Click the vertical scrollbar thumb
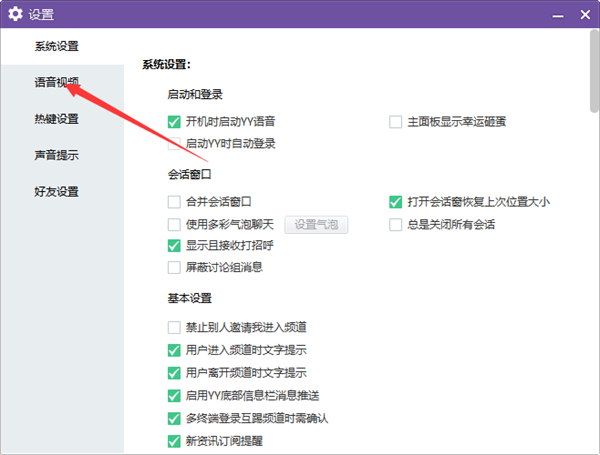The width and height of the screenshot is (600, 455). click(x=594, y=71)
